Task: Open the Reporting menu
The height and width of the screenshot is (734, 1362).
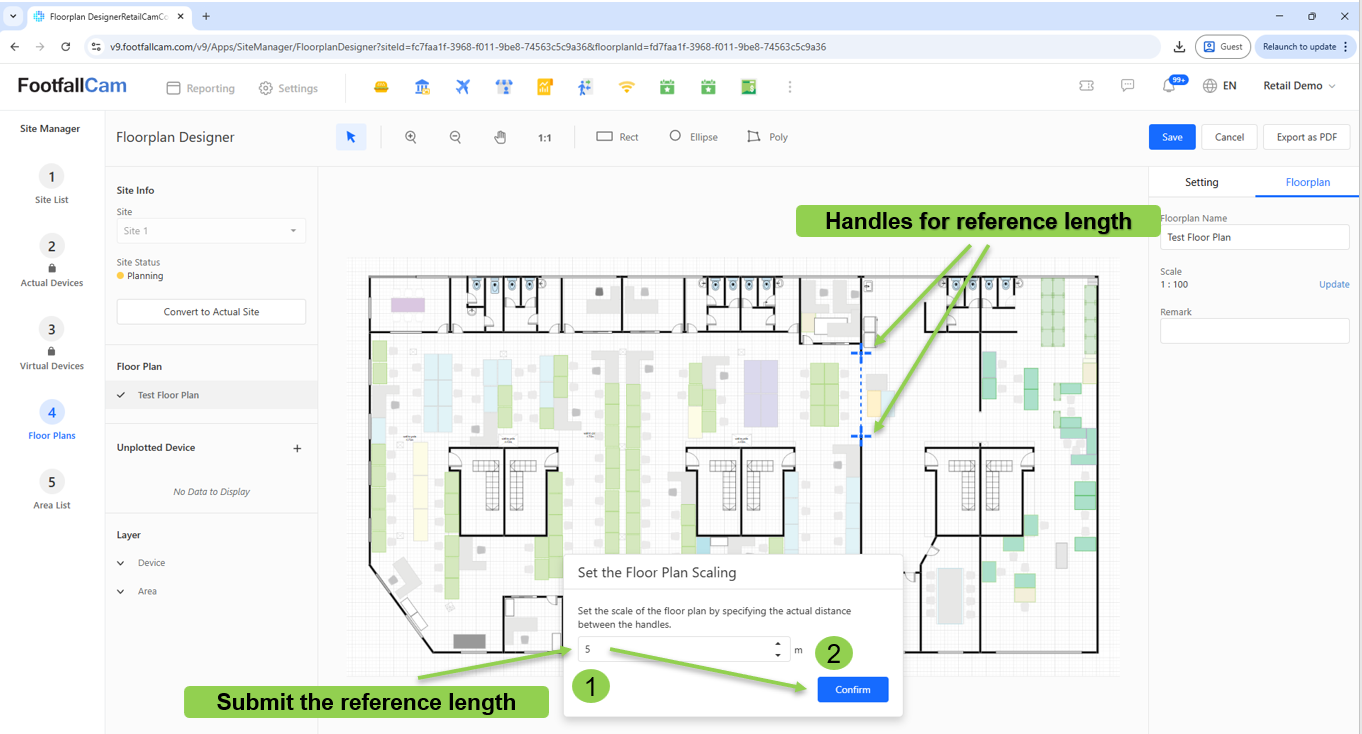Action: click(200, 88)
